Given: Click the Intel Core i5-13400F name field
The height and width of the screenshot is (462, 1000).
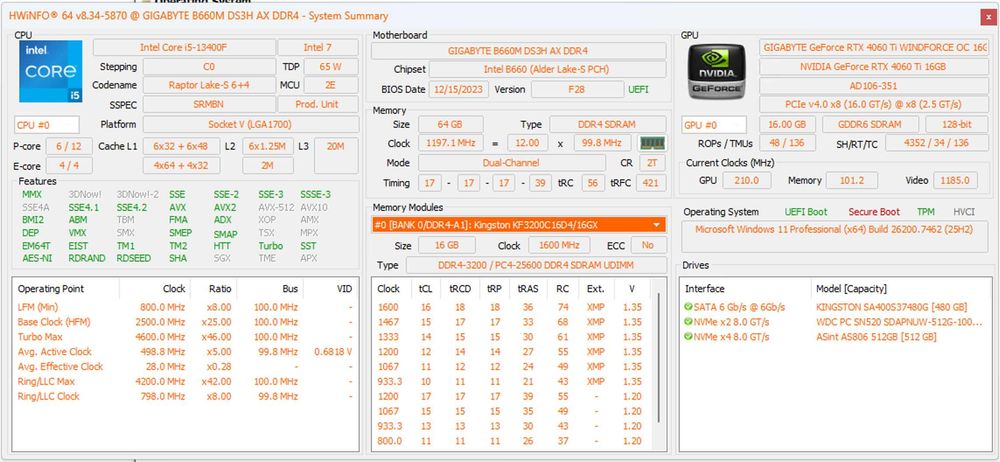Looking at the screenshot, I should pos(184,47).
